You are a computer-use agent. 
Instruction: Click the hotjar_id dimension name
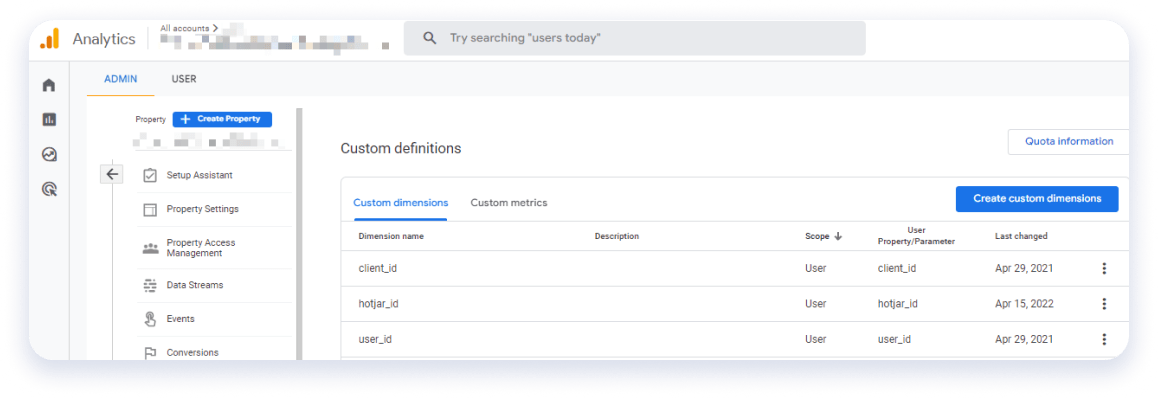click(x=378, y=303)
